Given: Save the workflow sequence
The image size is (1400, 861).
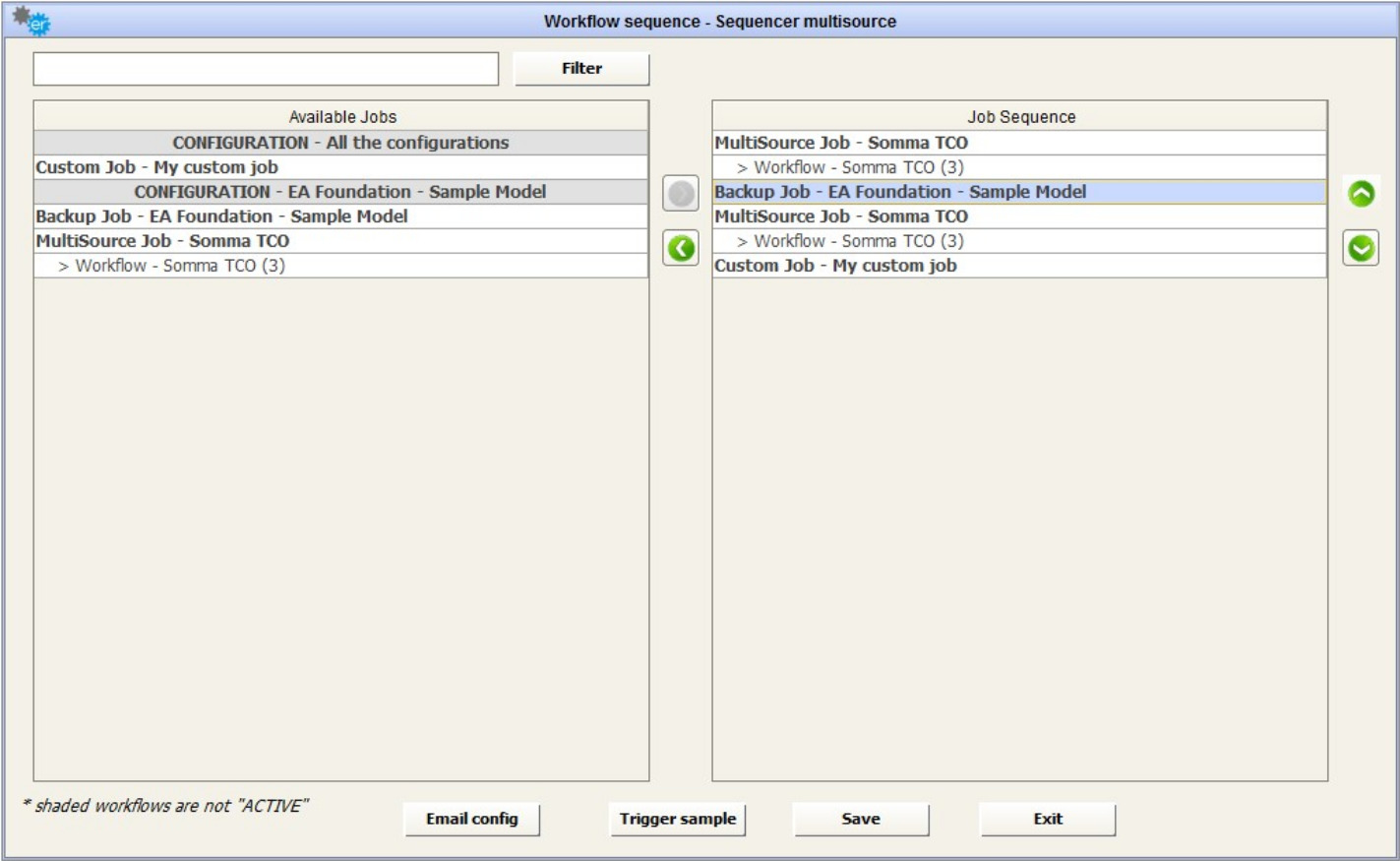Looking at the screenshot, I should point(861,819).
